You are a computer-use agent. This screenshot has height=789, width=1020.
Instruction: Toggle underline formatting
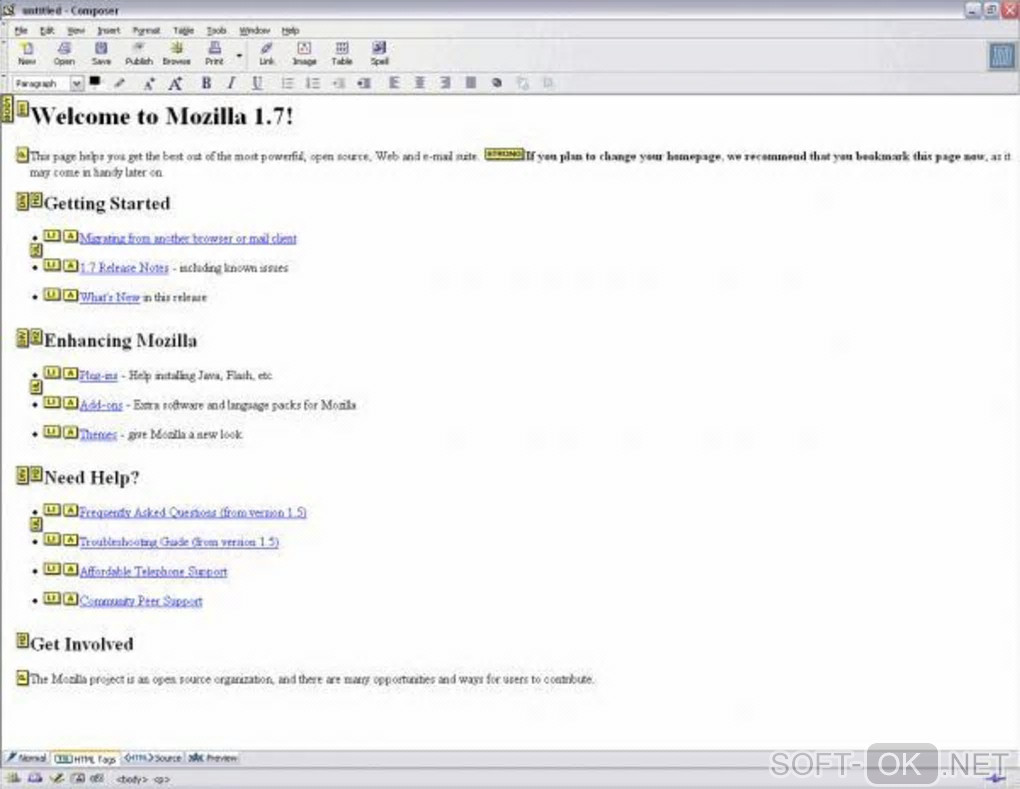[x=257, y=83]
